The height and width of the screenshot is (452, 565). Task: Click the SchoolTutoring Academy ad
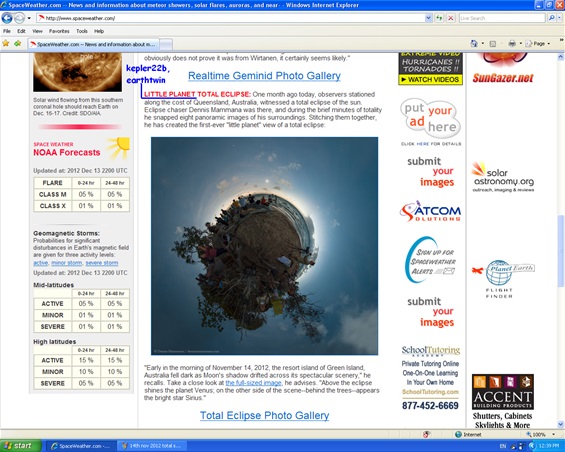(x=430, y=377)
